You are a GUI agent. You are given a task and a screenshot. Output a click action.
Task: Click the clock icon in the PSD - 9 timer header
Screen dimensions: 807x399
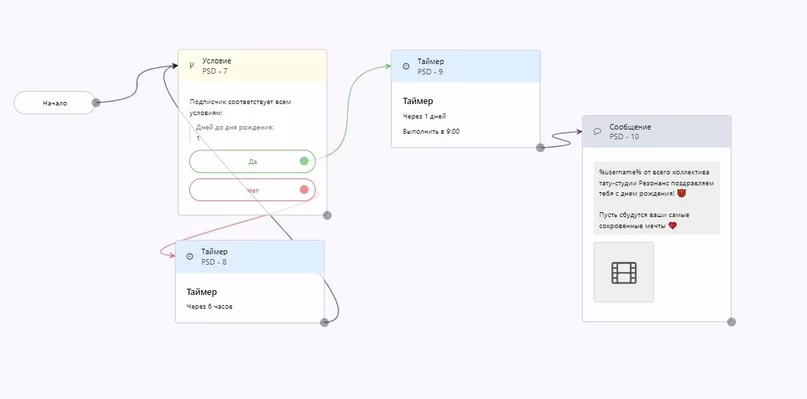tap(406, 66)
